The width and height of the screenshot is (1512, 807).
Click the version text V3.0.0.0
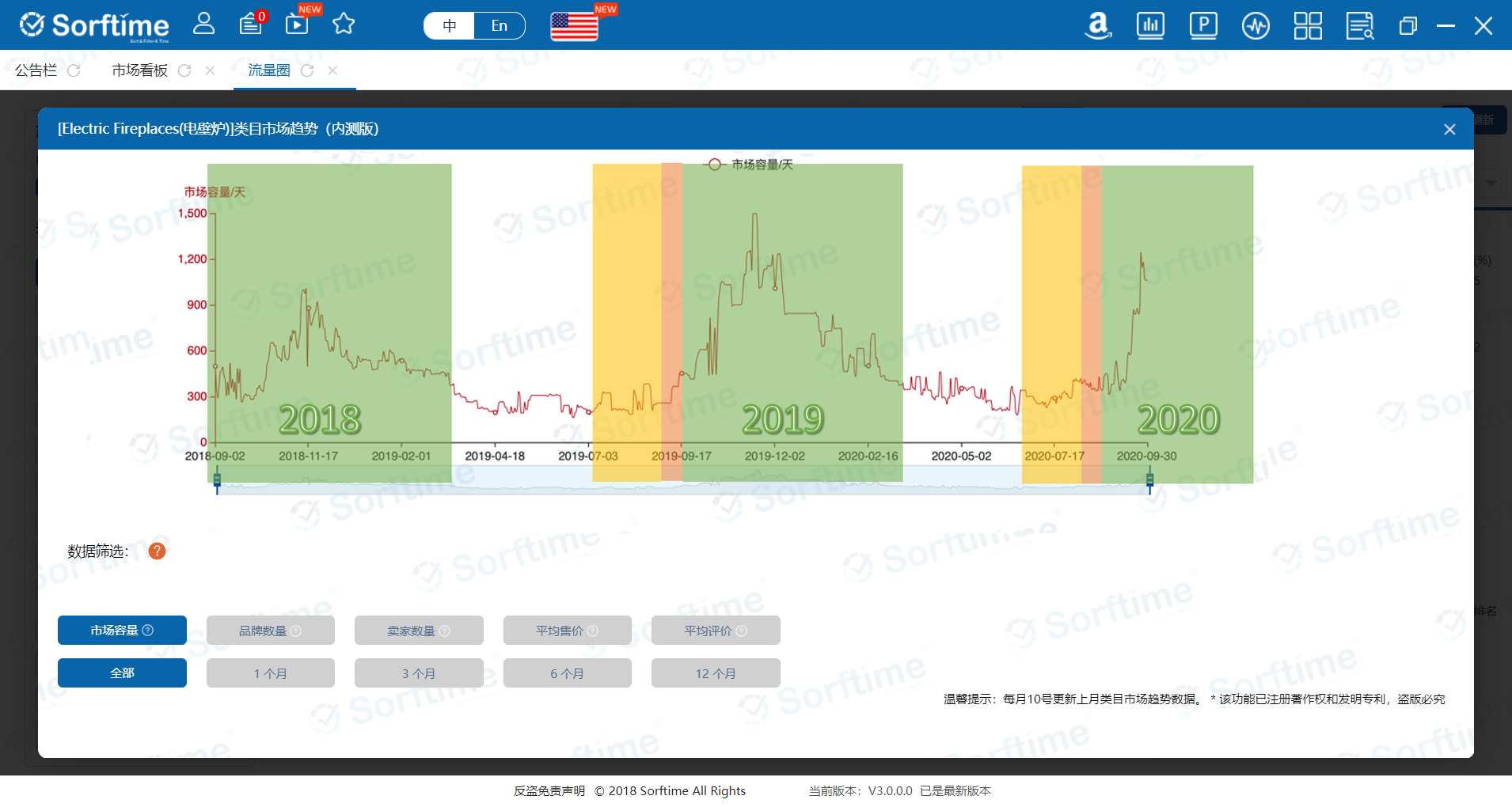890,790
